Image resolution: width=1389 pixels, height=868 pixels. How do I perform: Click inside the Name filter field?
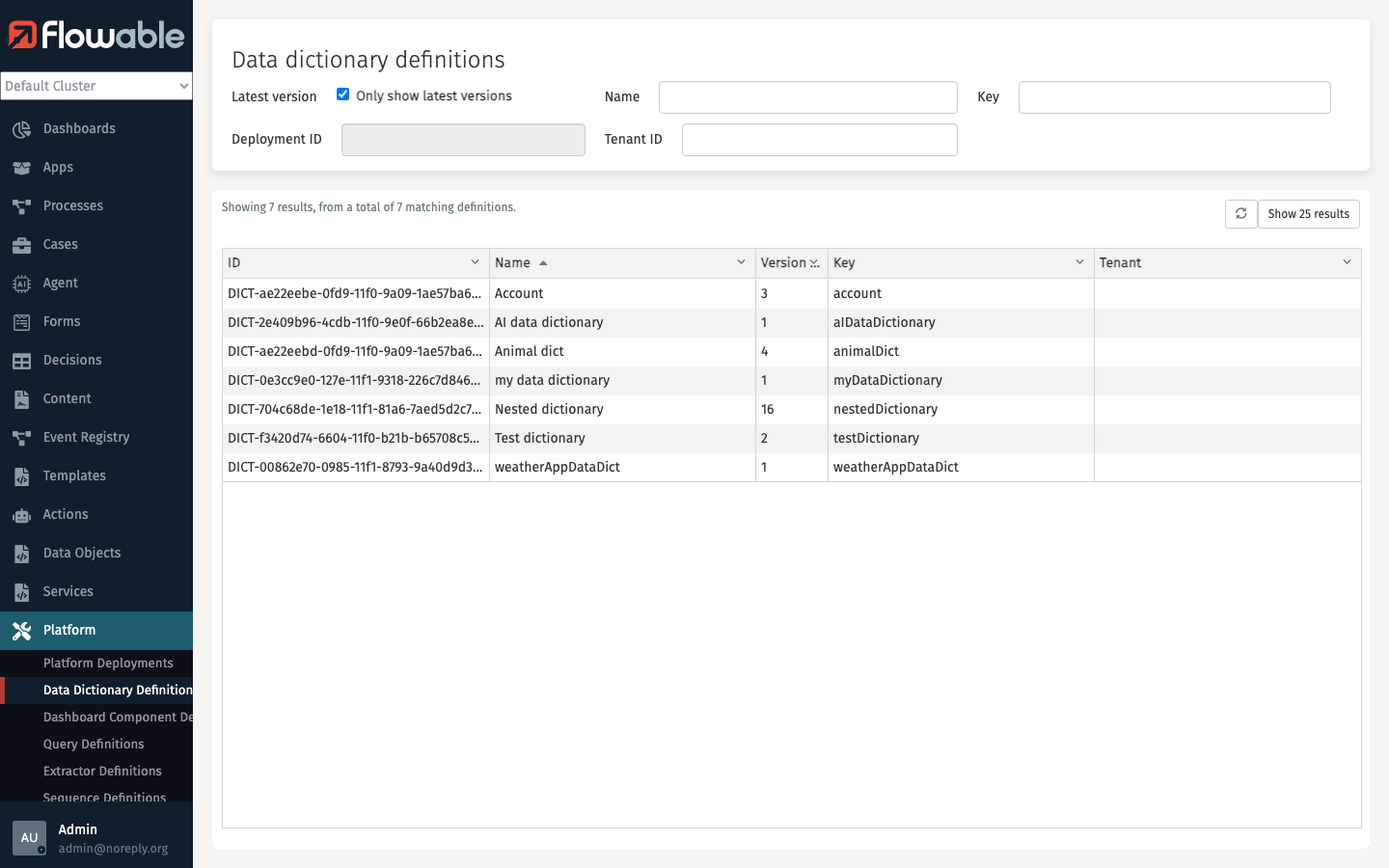pyautogui.click(x=807, y=96)
